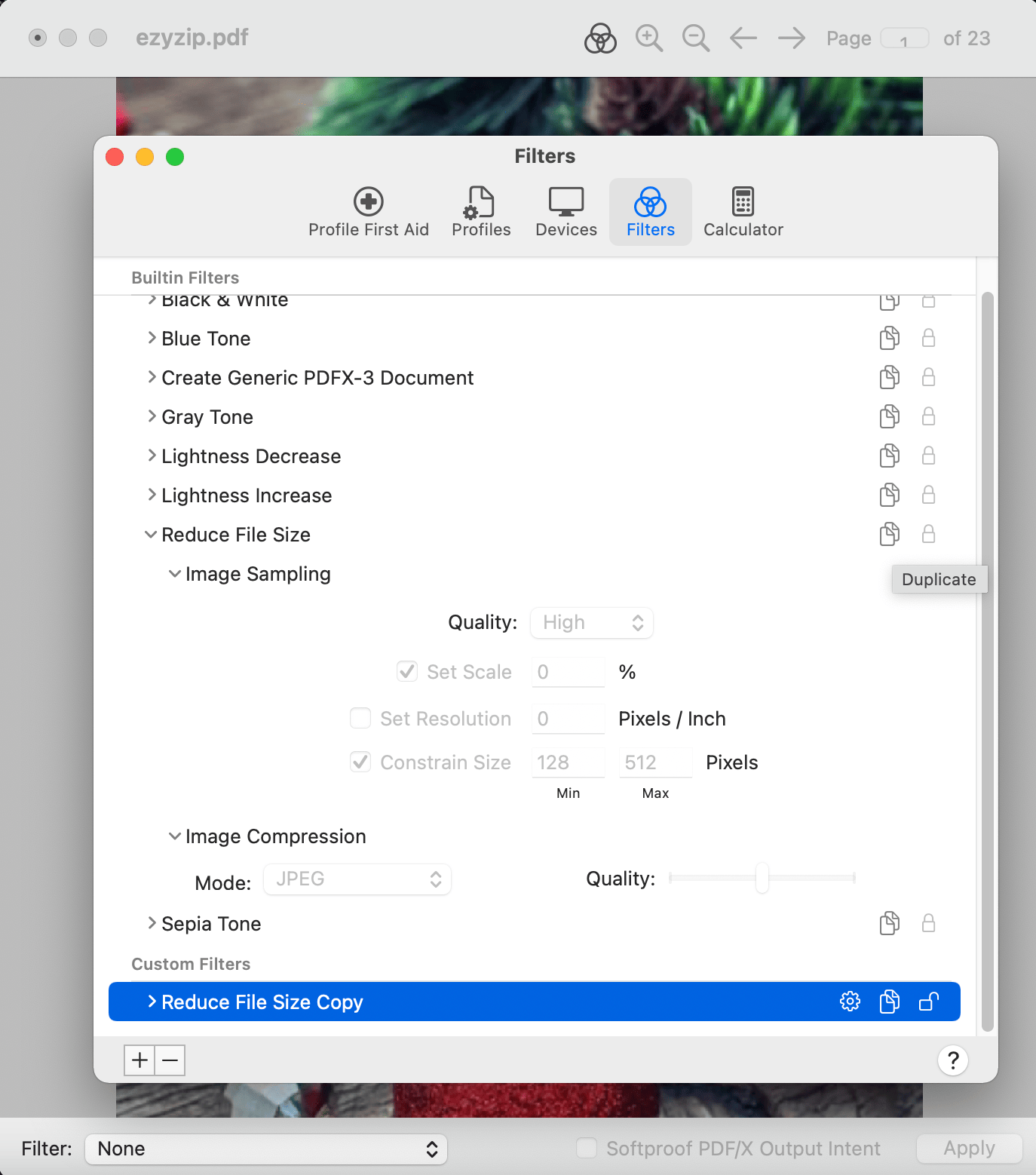The image size is (1036, 1175).
Task: Open the Calculator tab
Action: (743, 212)
